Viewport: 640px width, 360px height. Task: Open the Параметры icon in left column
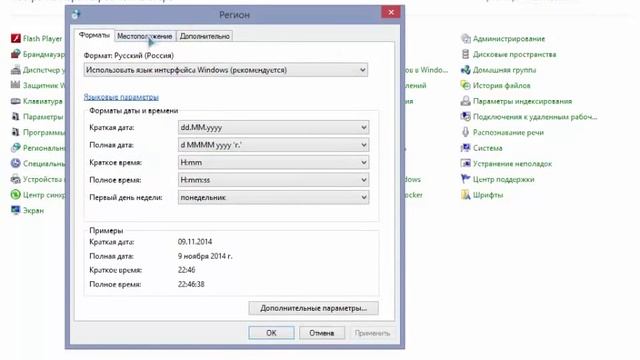pos(16,117)
